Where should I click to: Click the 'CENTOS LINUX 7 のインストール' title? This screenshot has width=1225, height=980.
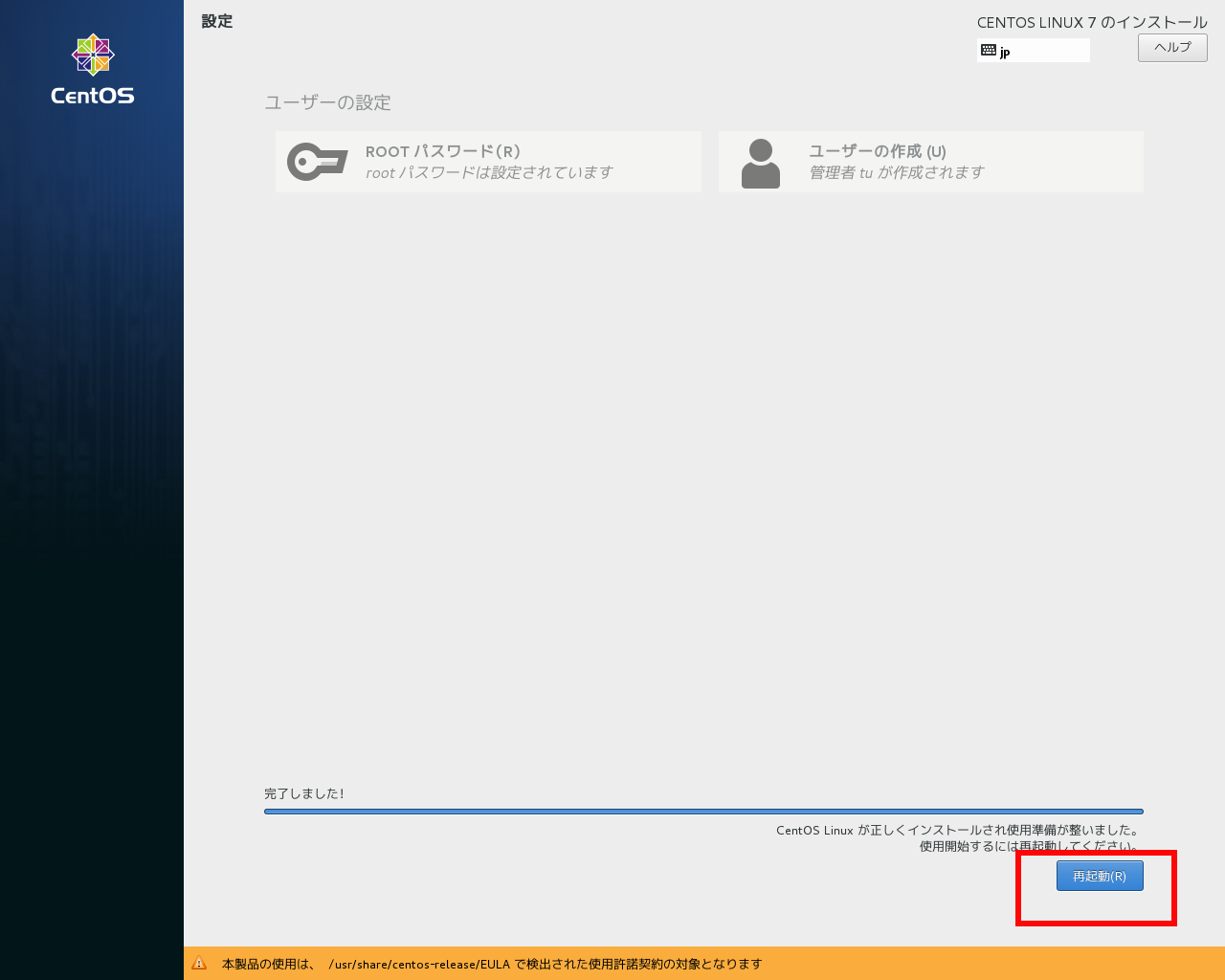tap(1091, 22)
